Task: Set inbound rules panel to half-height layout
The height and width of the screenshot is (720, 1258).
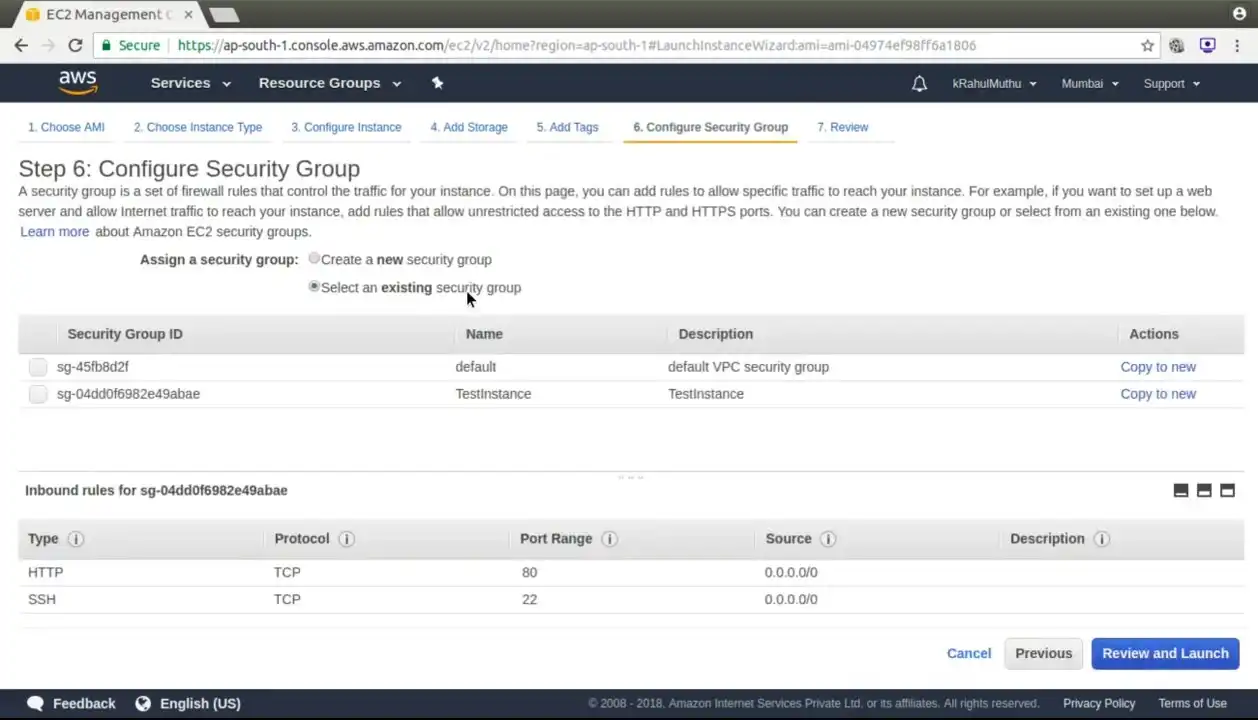Action: [x=1204, y=490]
